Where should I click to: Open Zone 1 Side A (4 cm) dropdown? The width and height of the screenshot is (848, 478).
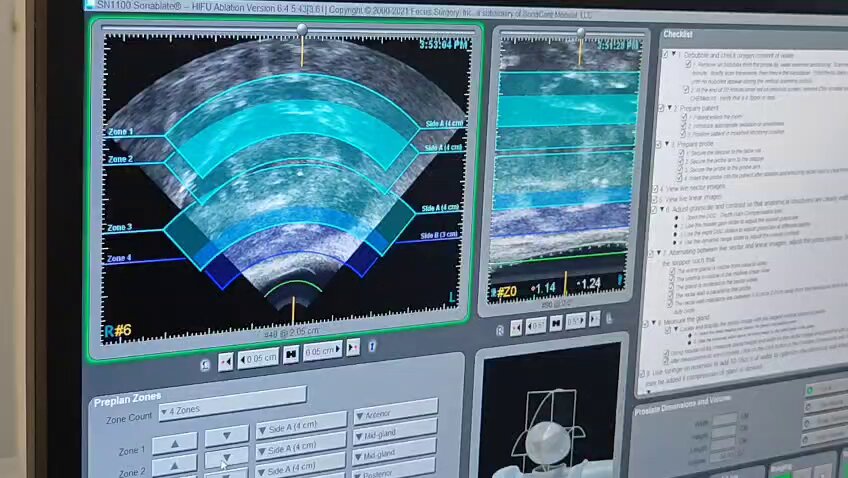pos(301,424)
